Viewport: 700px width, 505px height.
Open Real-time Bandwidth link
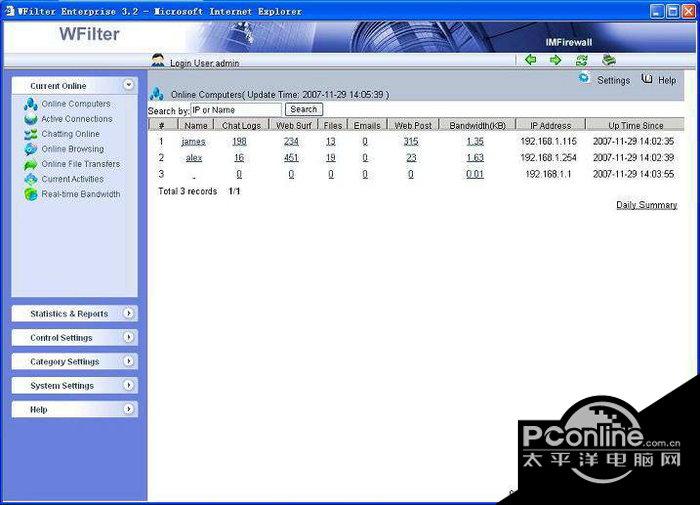[81, 194]
